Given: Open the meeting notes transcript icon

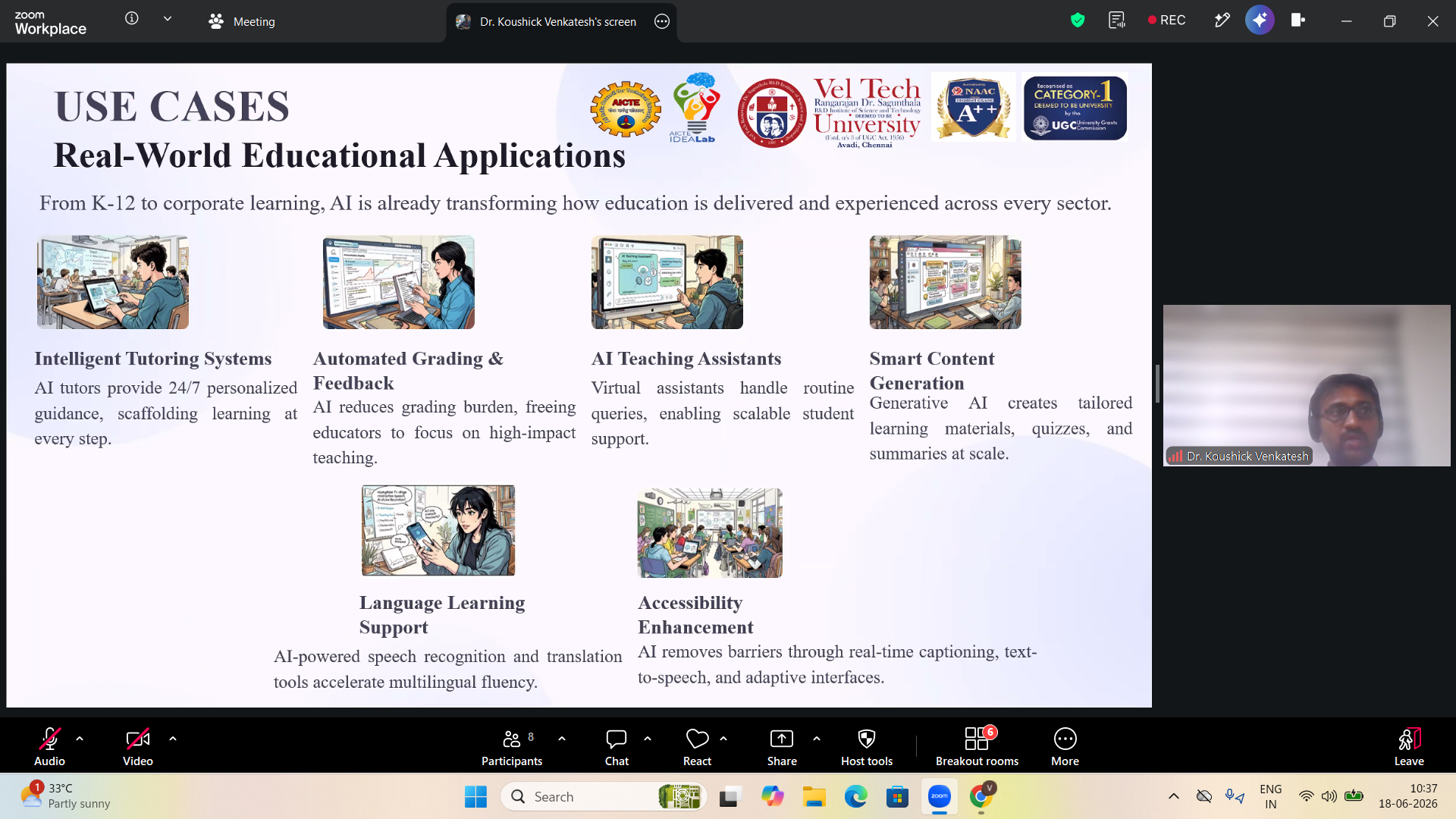Looking at the screenshot, I should pos(1117,20).
